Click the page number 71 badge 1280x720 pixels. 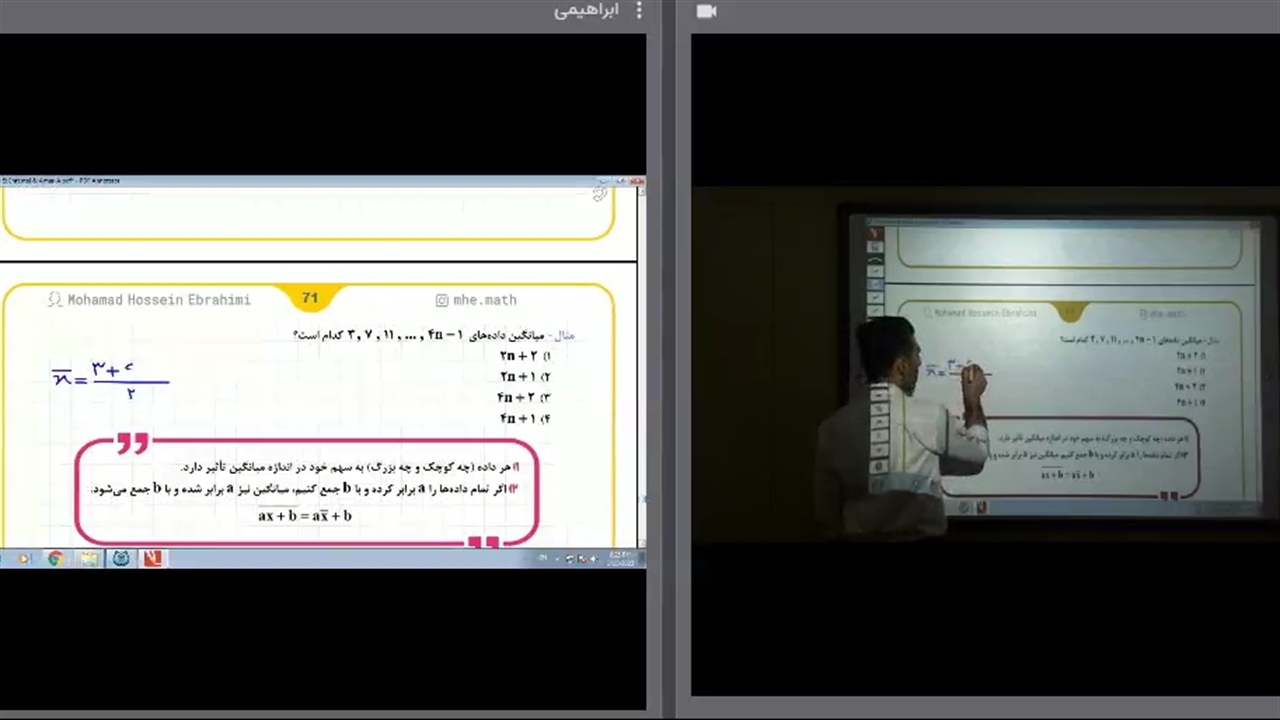pos(309,298)
